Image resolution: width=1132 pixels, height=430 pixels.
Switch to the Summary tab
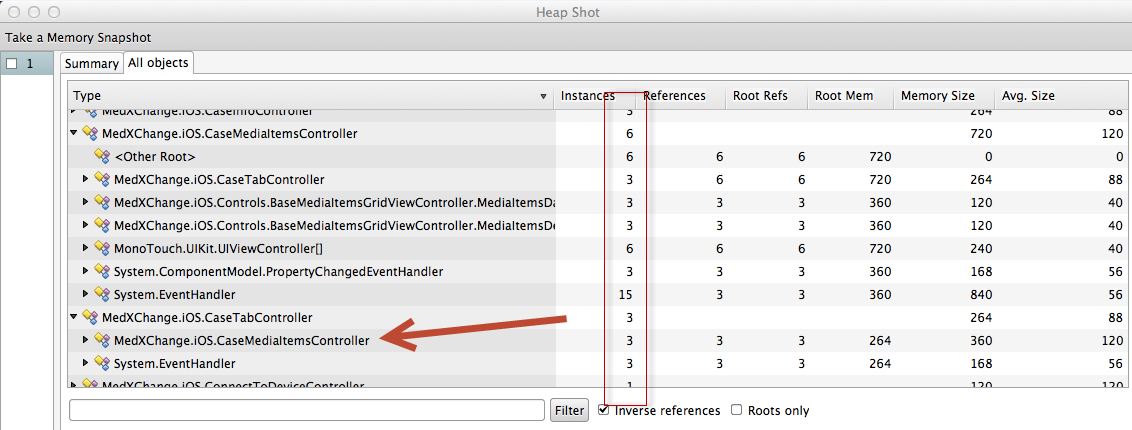pyautogui.click(x=91, y=64)
